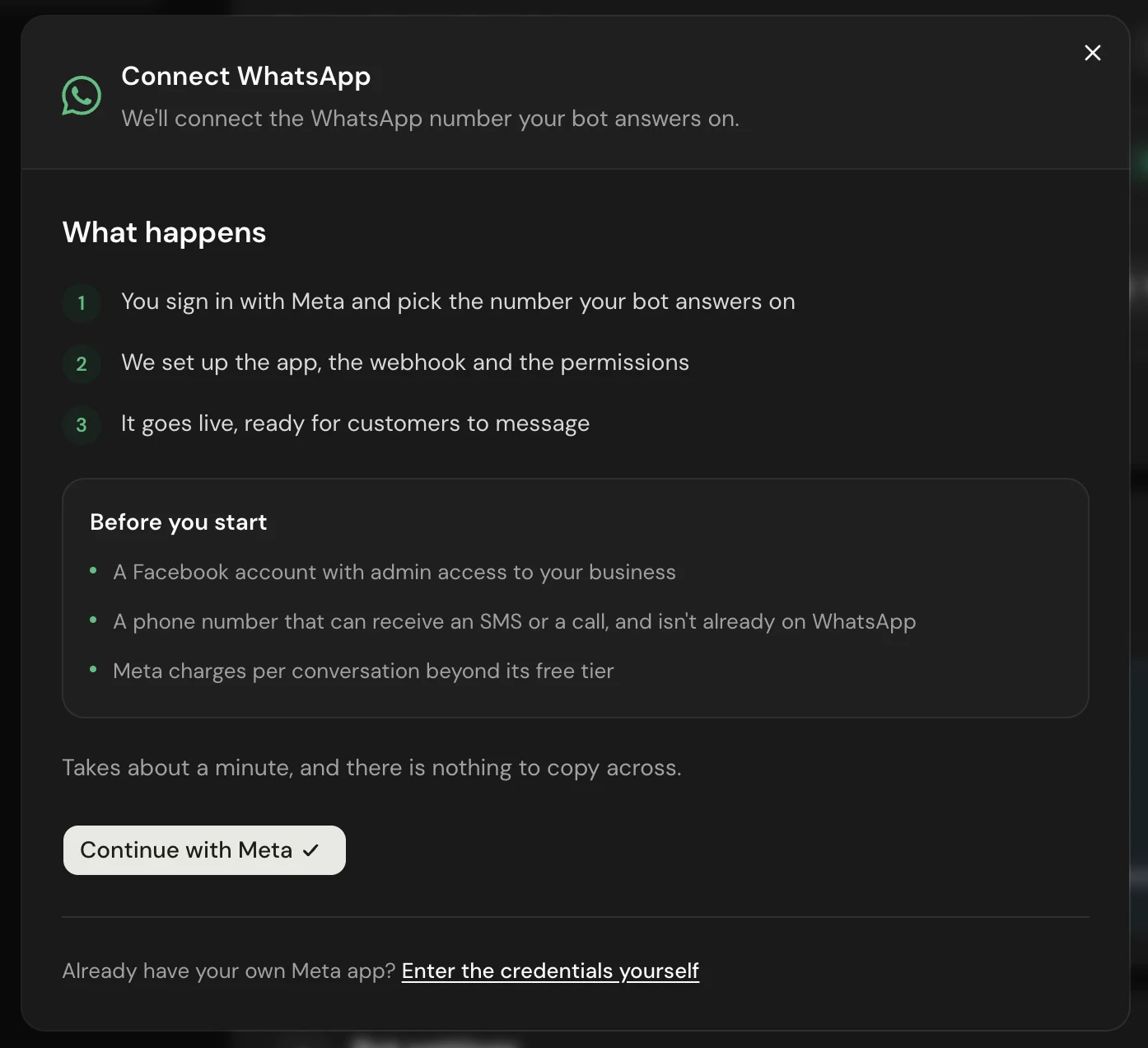
Task: Click the text about signing in with Meta
Action: (458, 302)
